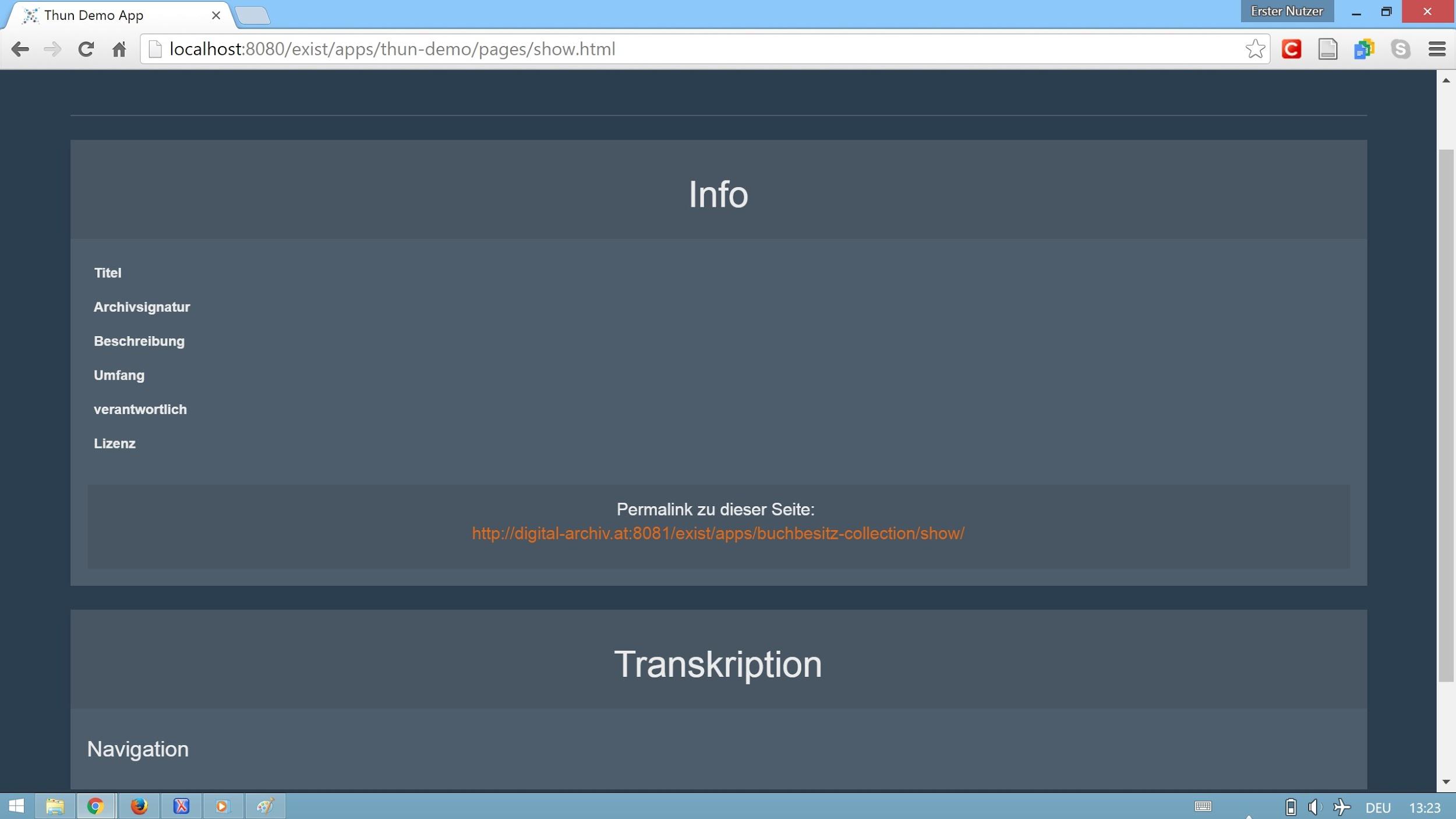Open the buchbesitz-collection permalink
Image resolution: width=1456 pixels, height=819 pixels.
pyautogui.click(x=718, y=534)
